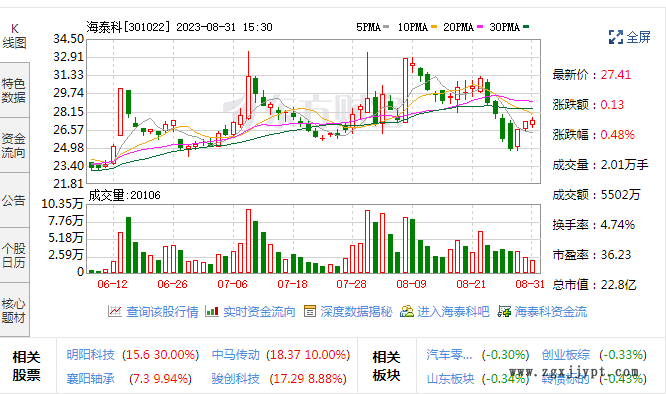Open the 资金流向 side tab
Screen dimensions: 666x394
(14, 145)
